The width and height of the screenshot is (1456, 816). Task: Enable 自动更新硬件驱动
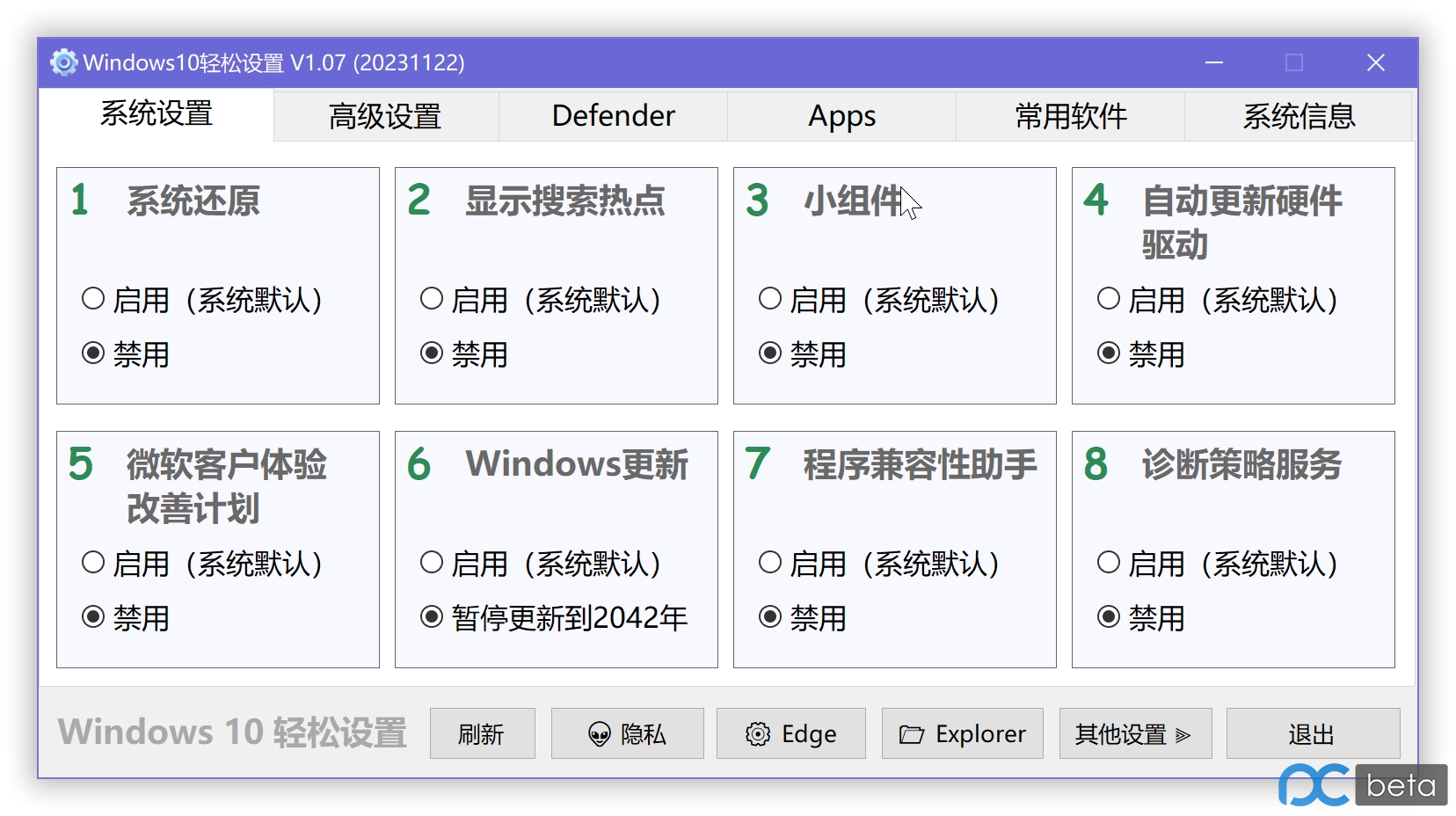coord(1108,299)
